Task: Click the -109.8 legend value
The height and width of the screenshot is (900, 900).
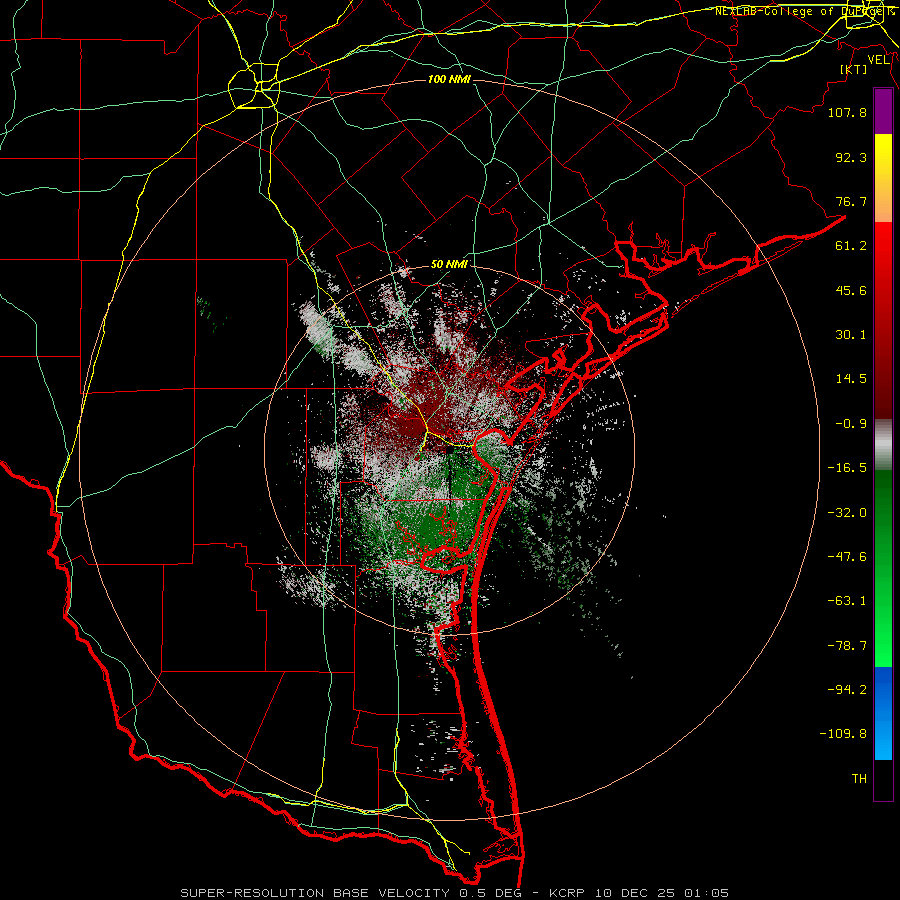Action: click(843, 734)
